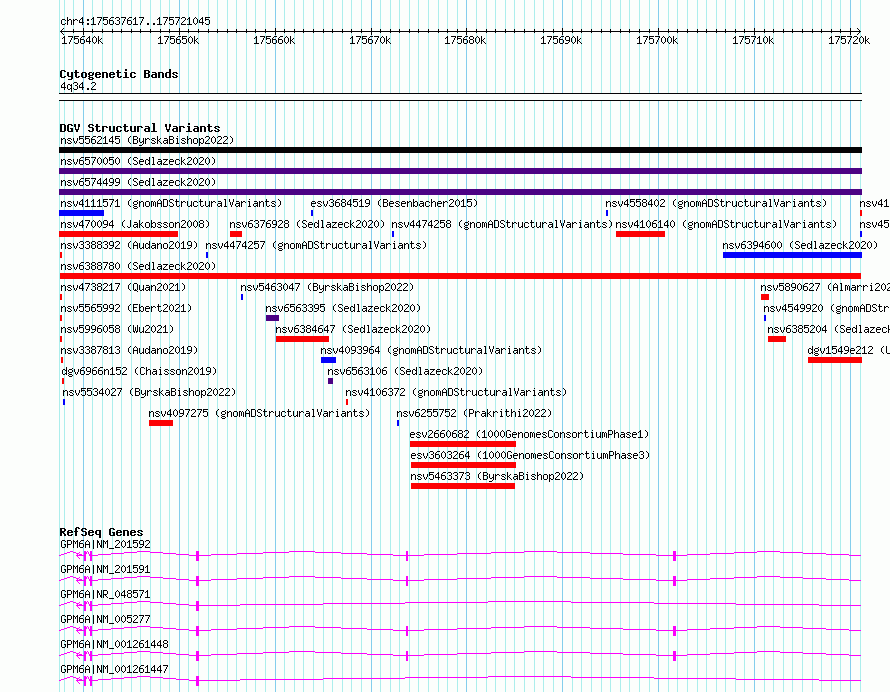Select the GPM6A|NM_201591 transcript label
890x692 pixels.
[x=105, y=569]
